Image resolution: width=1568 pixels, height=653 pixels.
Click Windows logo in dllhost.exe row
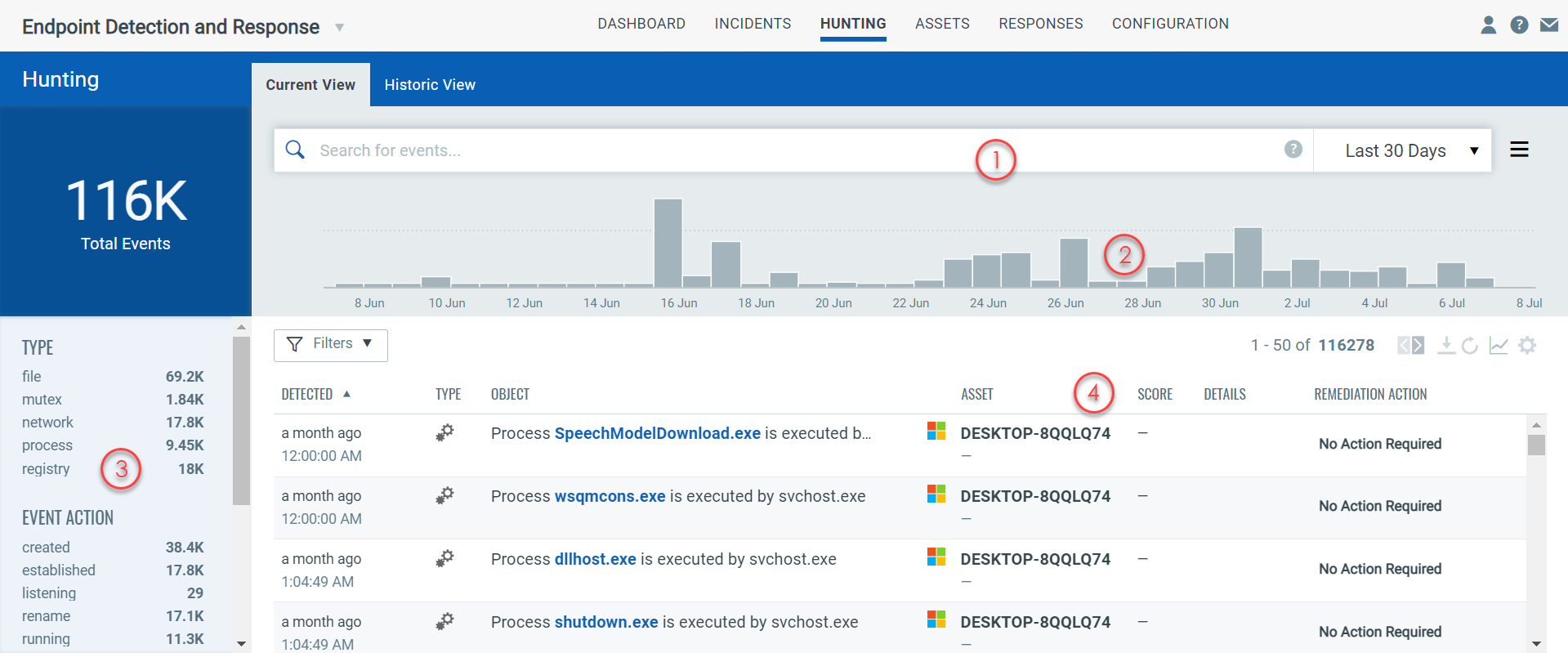(x=936, y=557)
